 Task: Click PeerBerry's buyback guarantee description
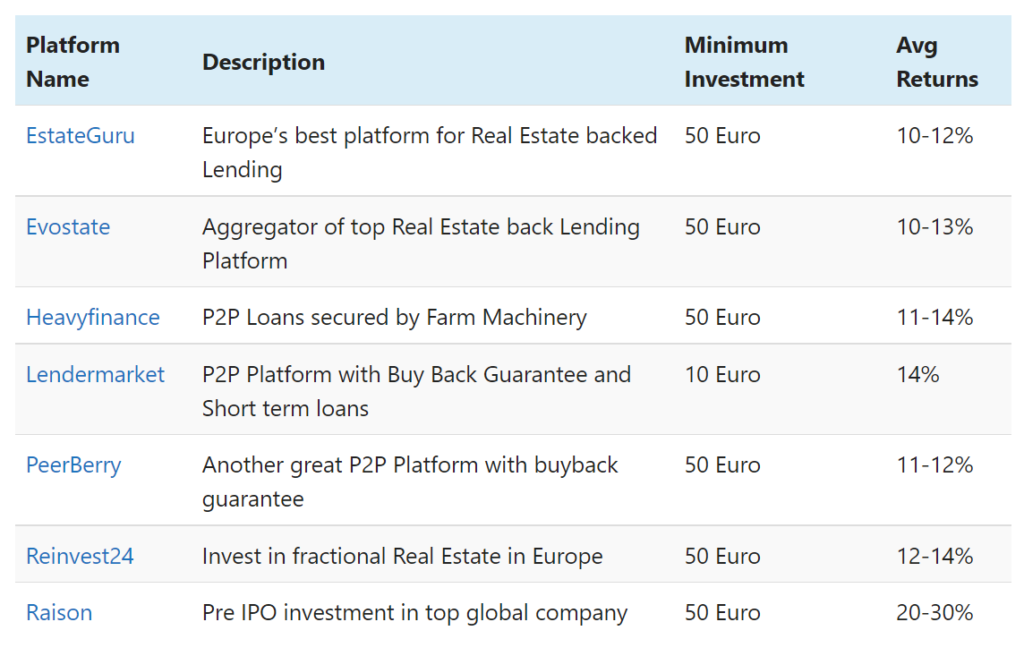(410, 481)
